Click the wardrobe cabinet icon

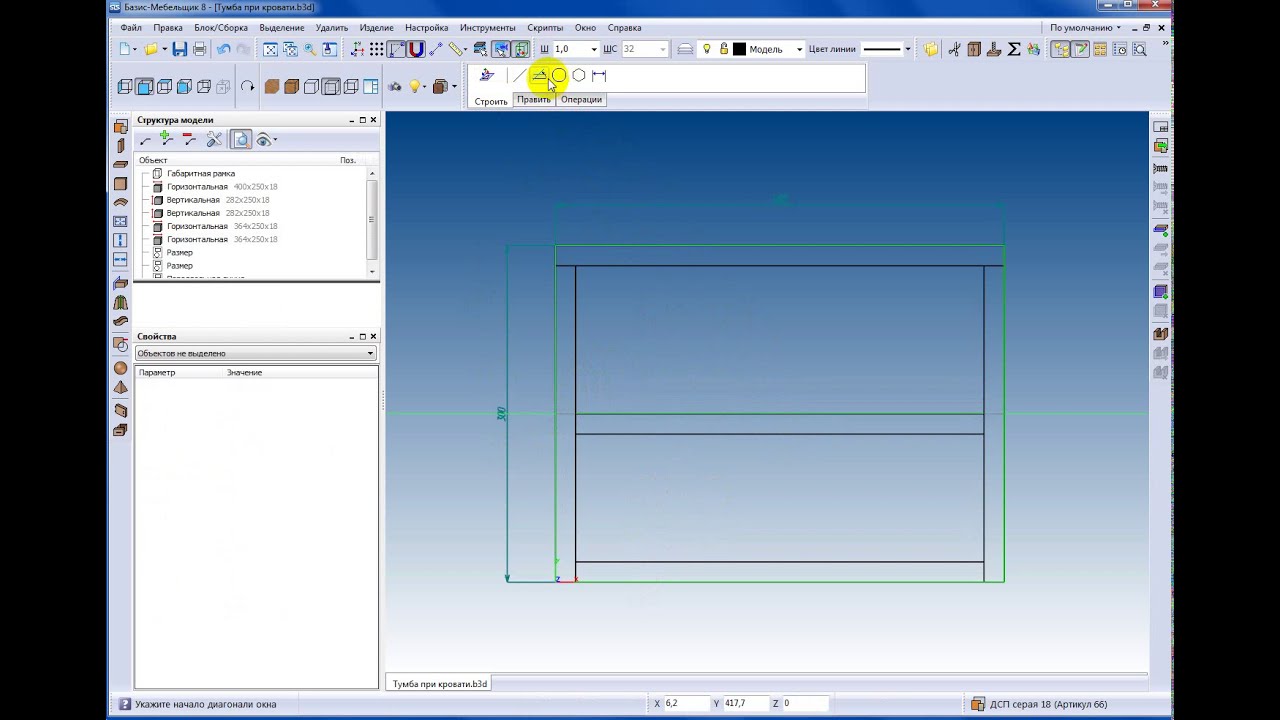coord(974,49)
